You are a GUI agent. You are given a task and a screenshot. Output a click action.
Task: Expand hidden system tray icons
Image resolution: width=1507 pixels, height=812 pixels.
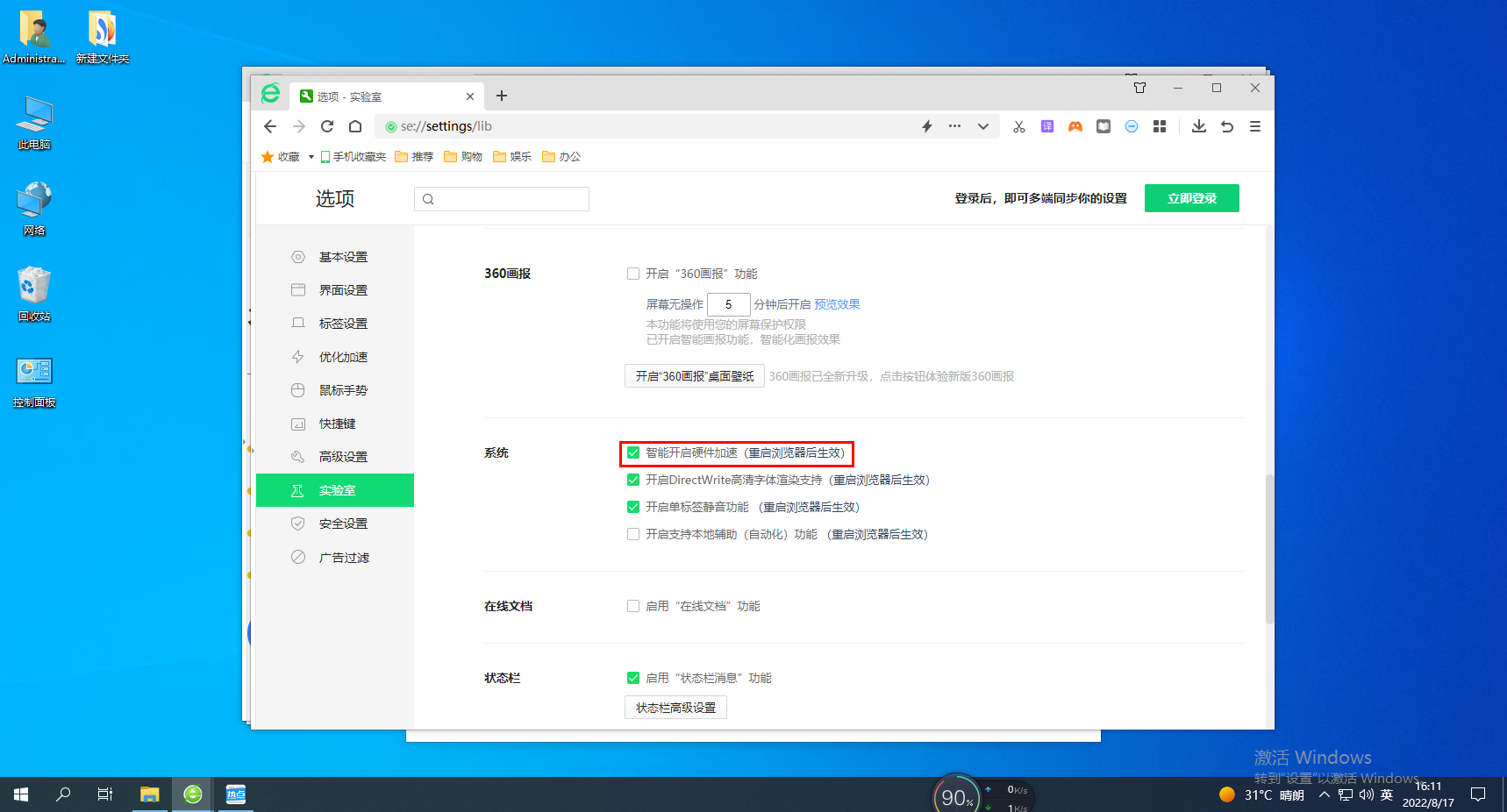coord(1325,794)
